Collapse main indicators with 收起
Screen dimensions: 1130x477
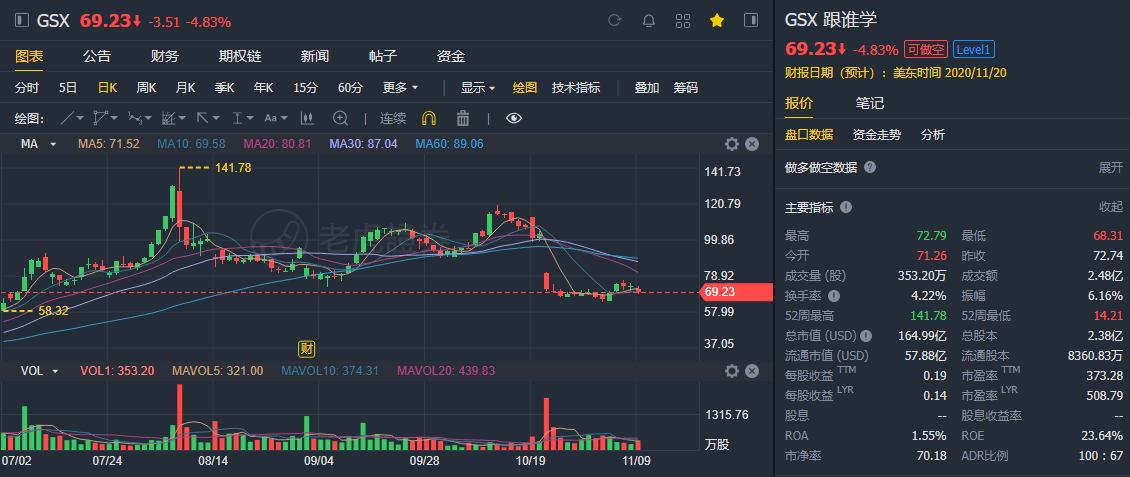[1111, 207]
